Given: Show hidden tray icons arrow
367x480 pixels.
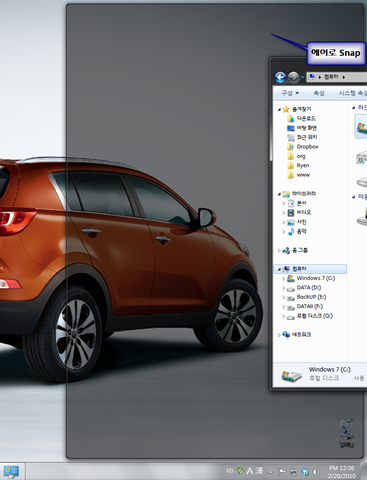Looking at the screenshot, I should [x=271, y=472].
